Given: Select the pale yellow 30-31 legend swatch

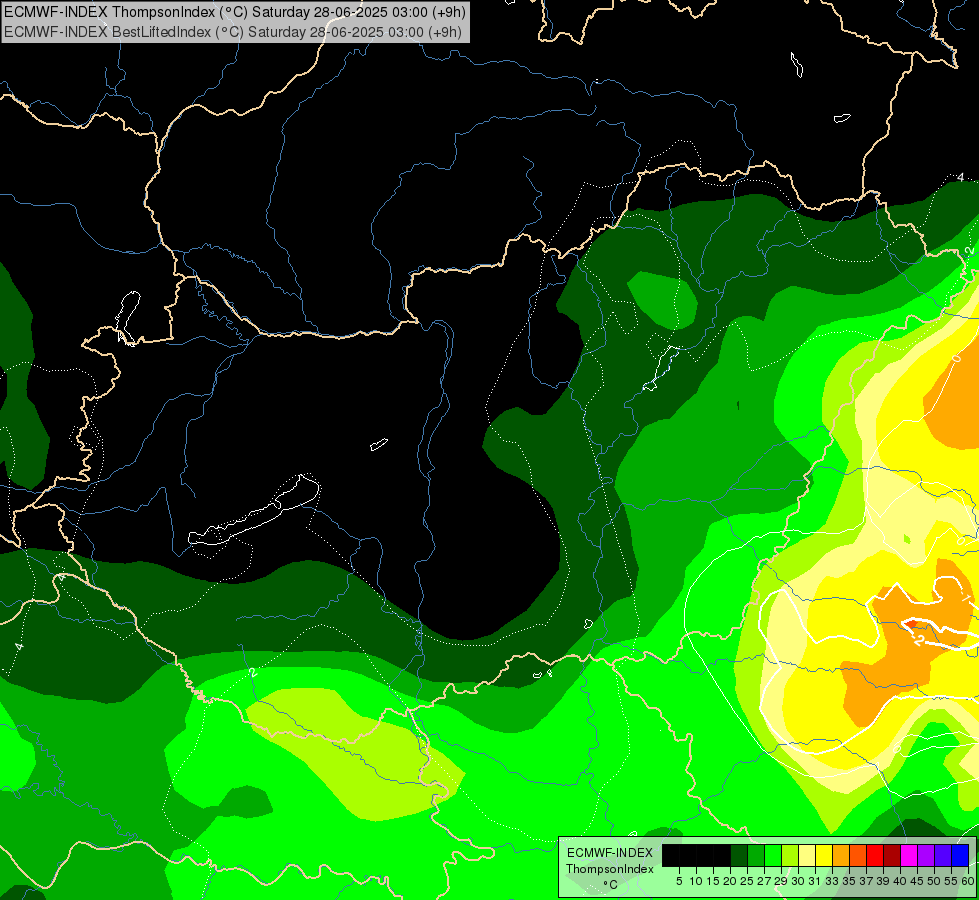Looking at the screenshot, I should [807, 855].
